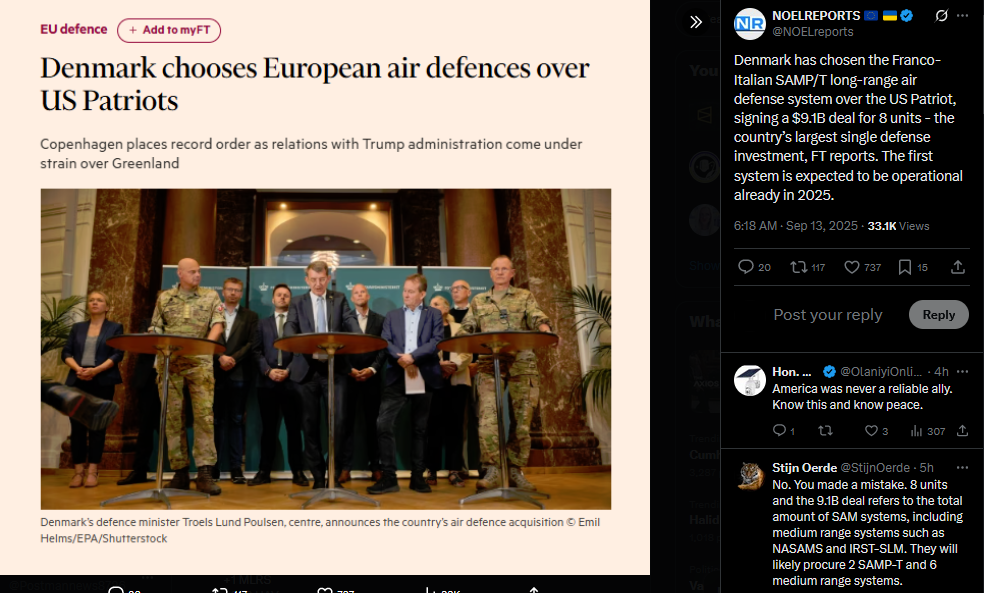Click the Reply button
Screen dimensions: 984x593
click(938, 314)
